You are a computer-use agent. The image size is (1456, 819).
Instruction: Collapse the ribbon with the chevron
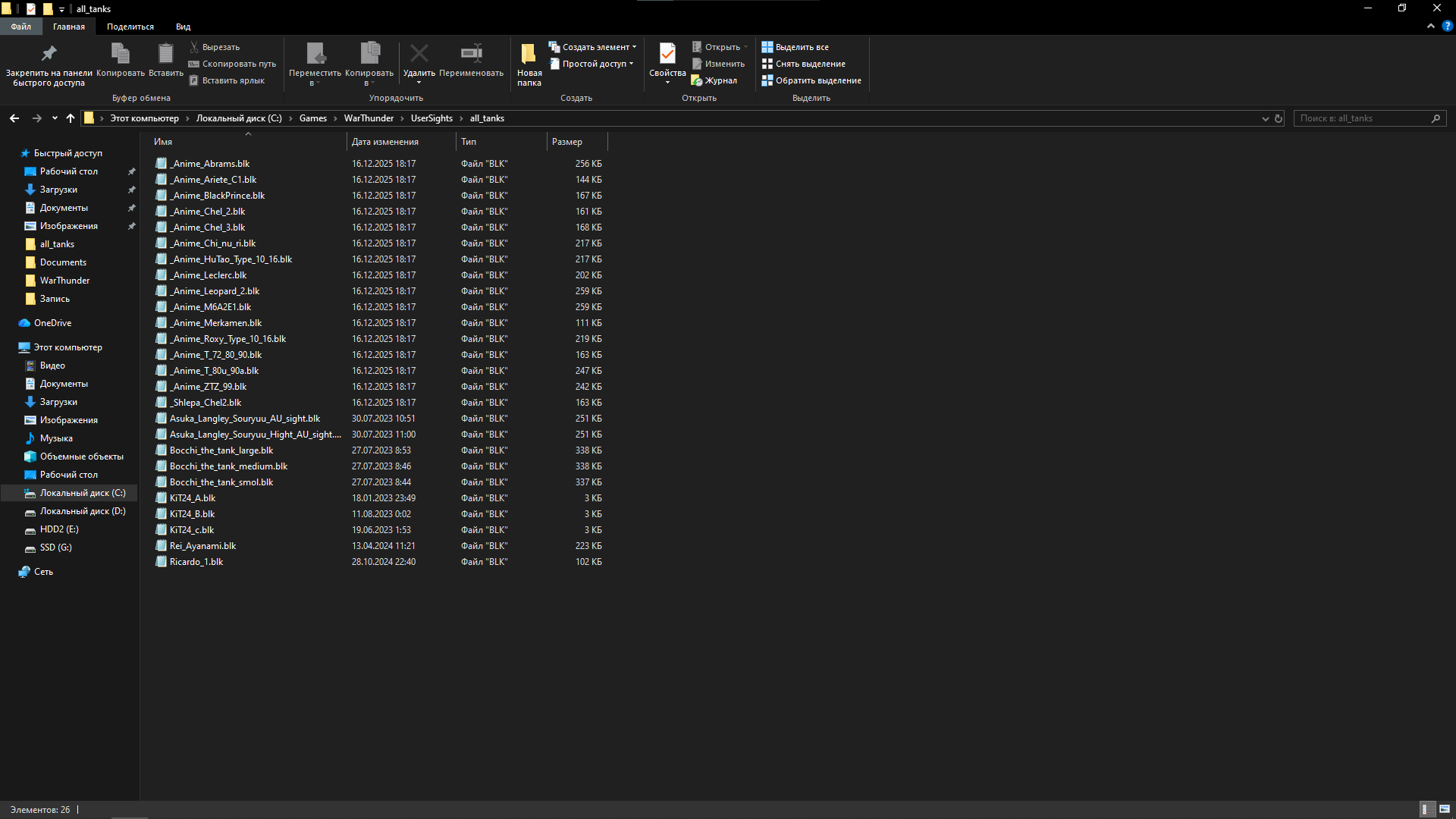1431,26
